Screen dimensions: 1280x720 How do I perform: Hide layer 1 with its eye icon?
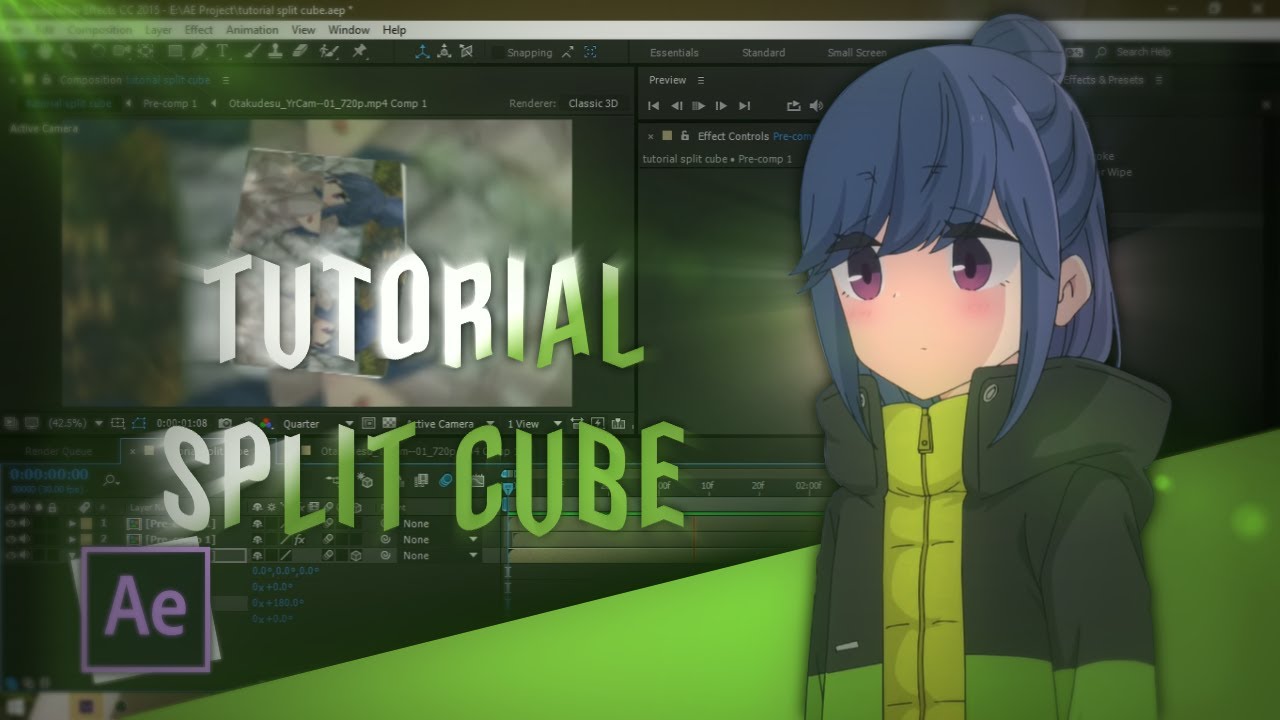point(11,523)
